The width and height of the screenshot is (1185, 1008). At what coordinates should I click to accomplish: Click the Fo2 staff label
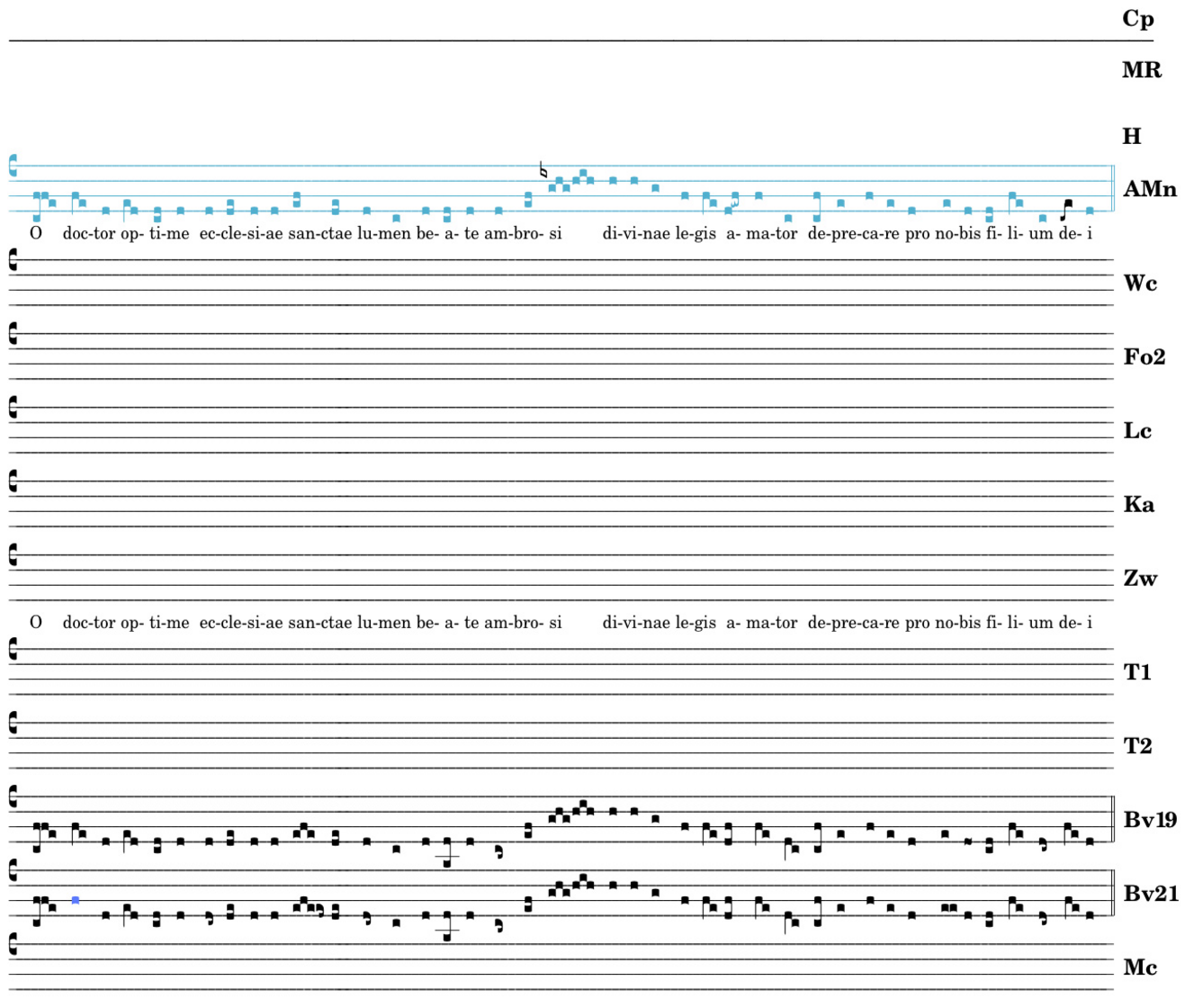(x=1144, y=357)
